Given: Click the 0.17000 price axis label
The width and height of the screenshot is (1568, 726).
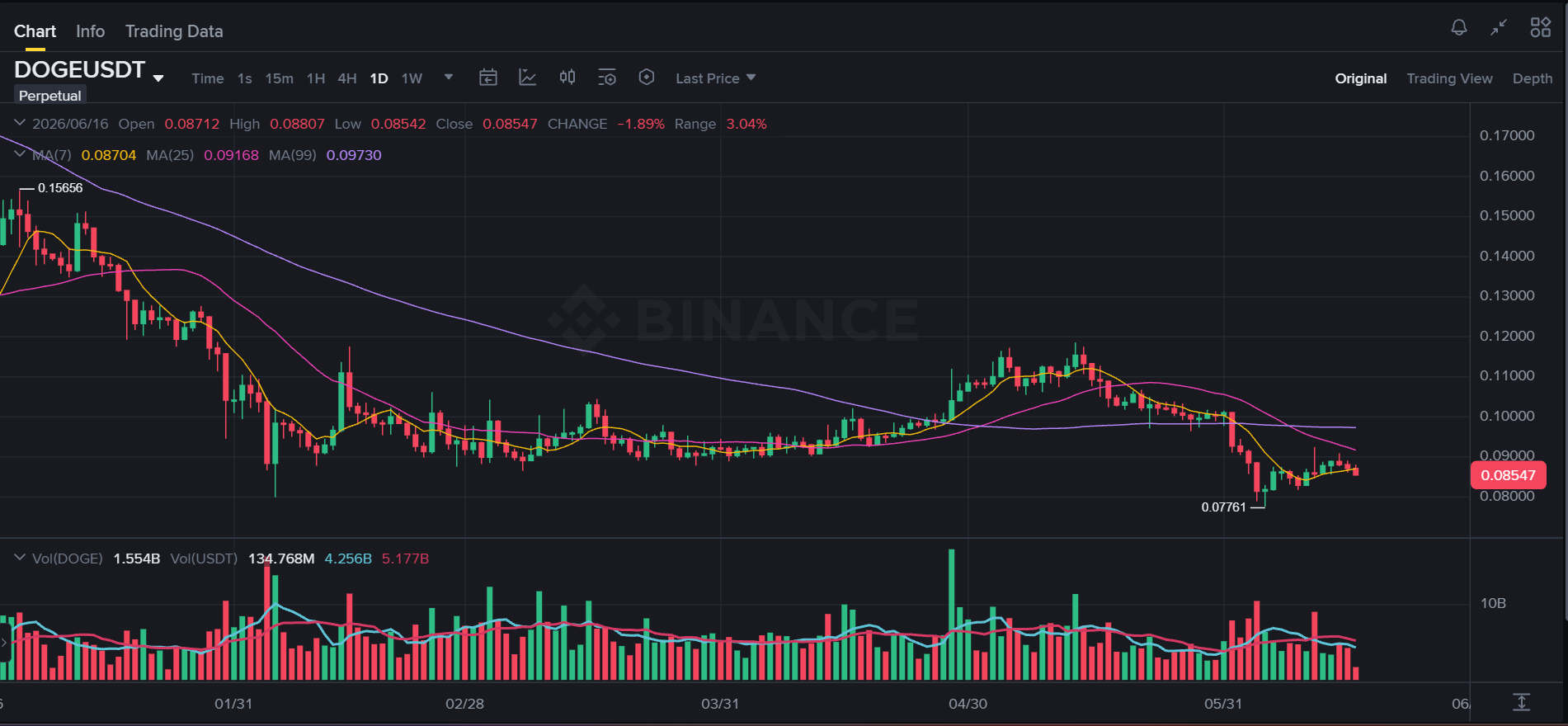Looking at the screenshot, I should point(1507,135).
